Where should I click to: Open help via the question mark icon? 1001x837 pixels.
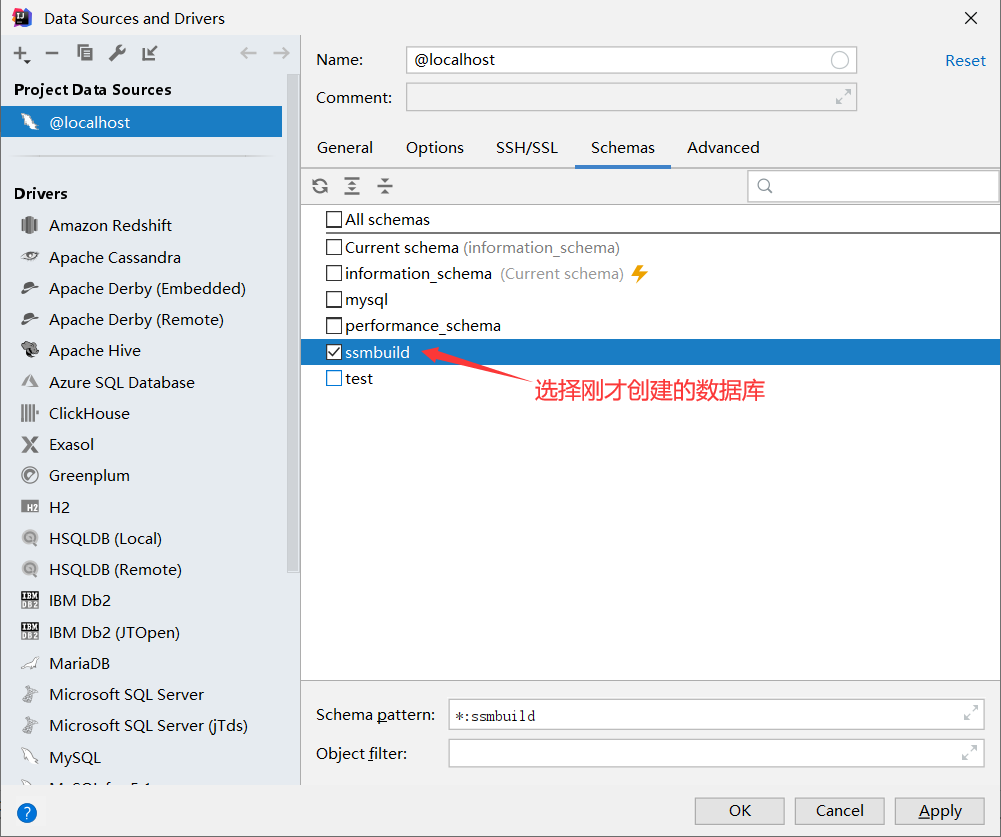click(x=27, y=813)
